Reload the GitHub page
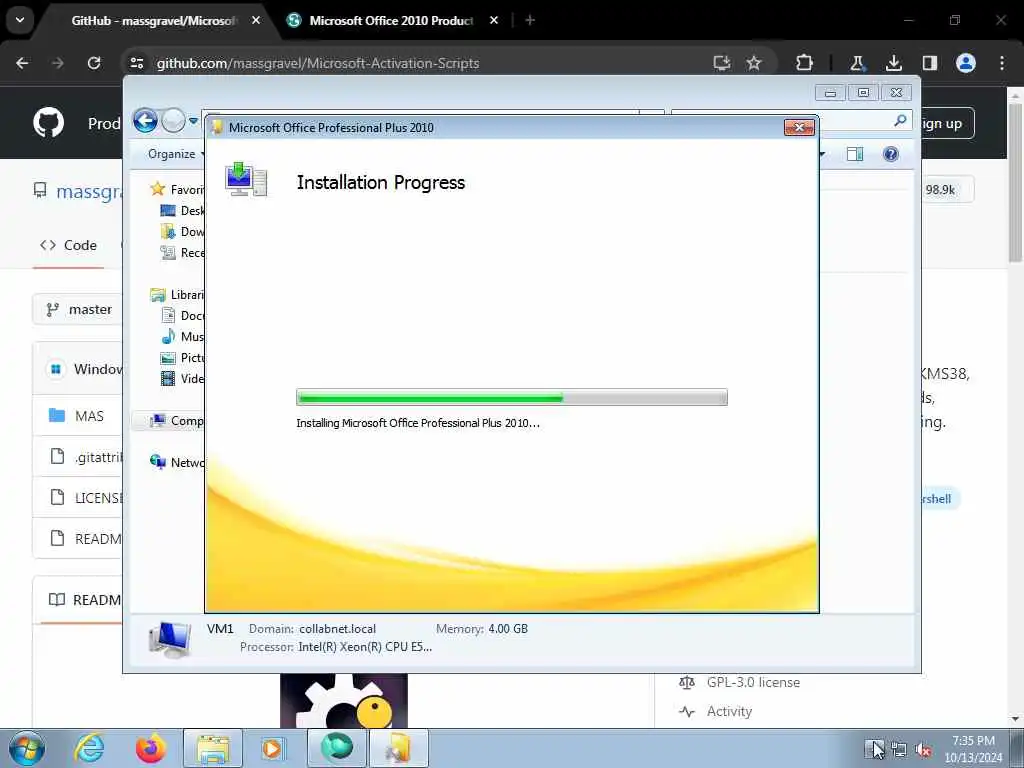Image resolution: width=1024 pixels, height=768 pixels. (94, 63)
